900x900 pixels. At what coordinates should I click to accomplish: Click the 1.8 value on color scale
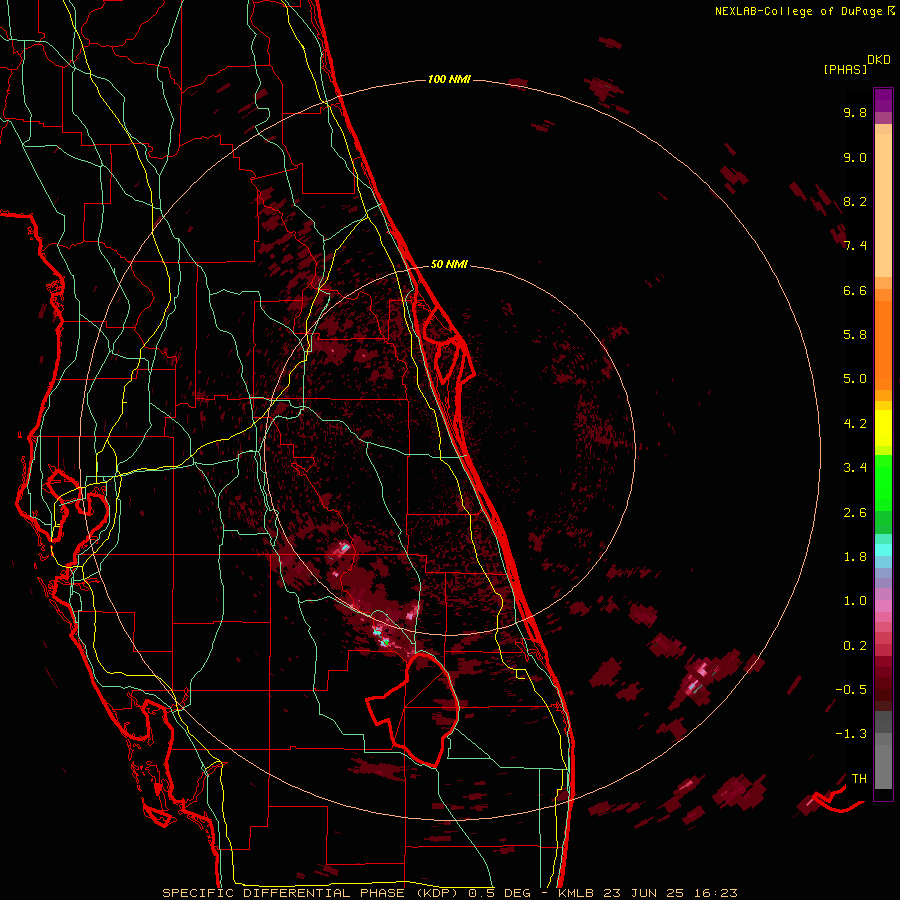click(855, 557)
